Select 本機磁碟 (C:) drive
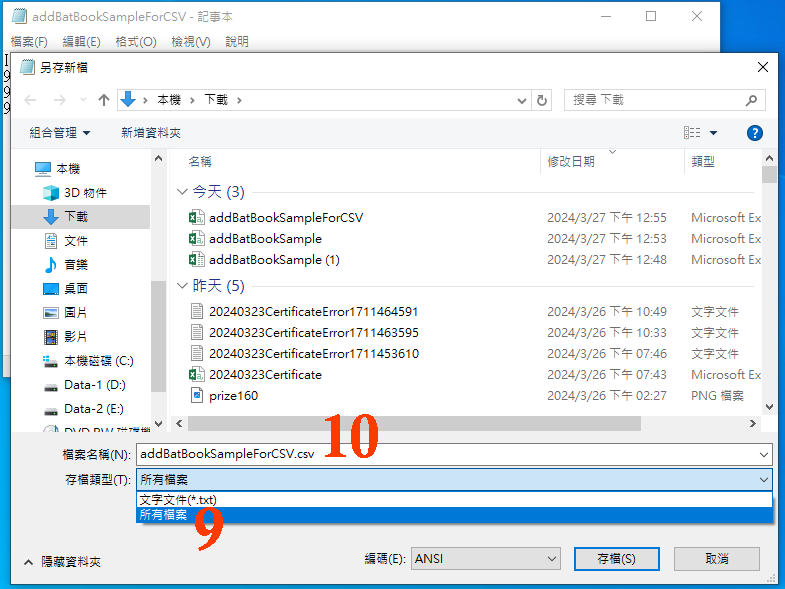 (98, 361)
